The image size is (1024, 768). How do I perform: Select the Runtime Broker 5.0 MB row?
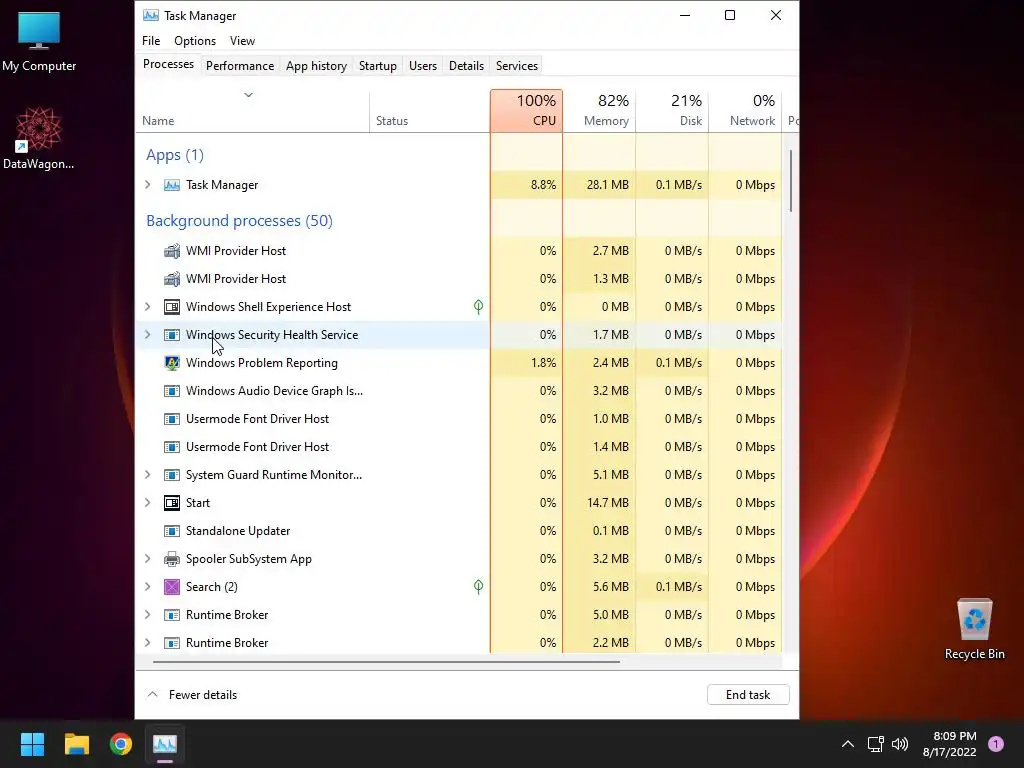(x=458, y=615)
